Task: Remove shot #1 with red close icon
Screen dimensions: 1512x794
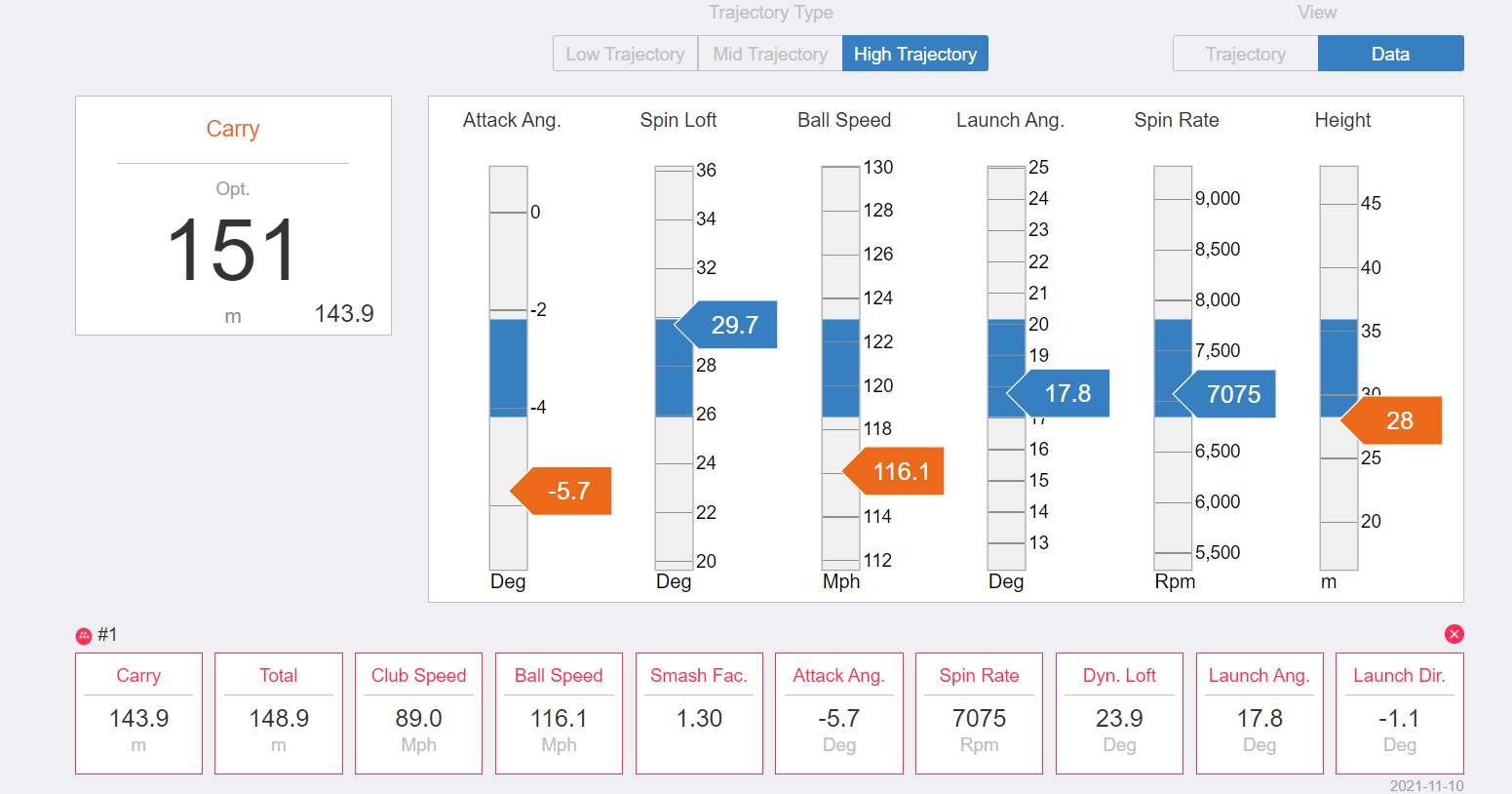Action: click(x=1454, y=634)
